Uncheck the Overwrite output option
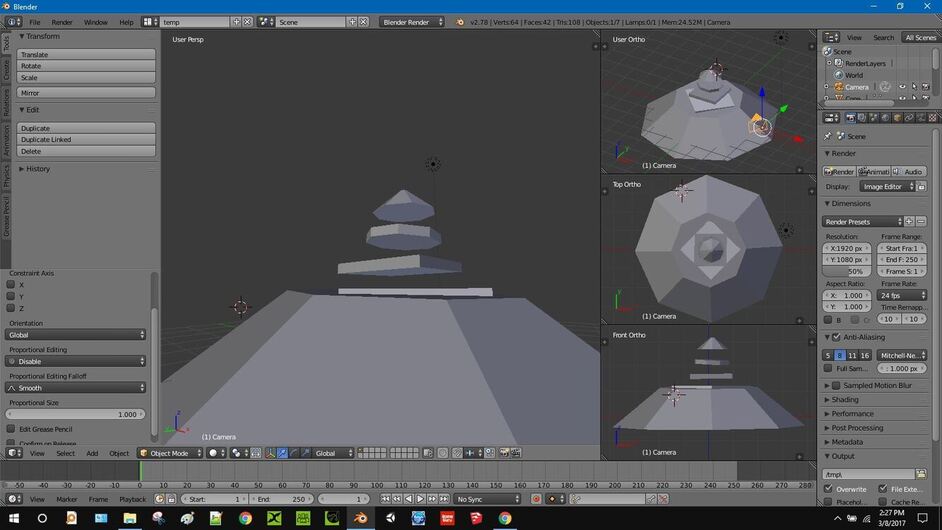 (828, 489)
